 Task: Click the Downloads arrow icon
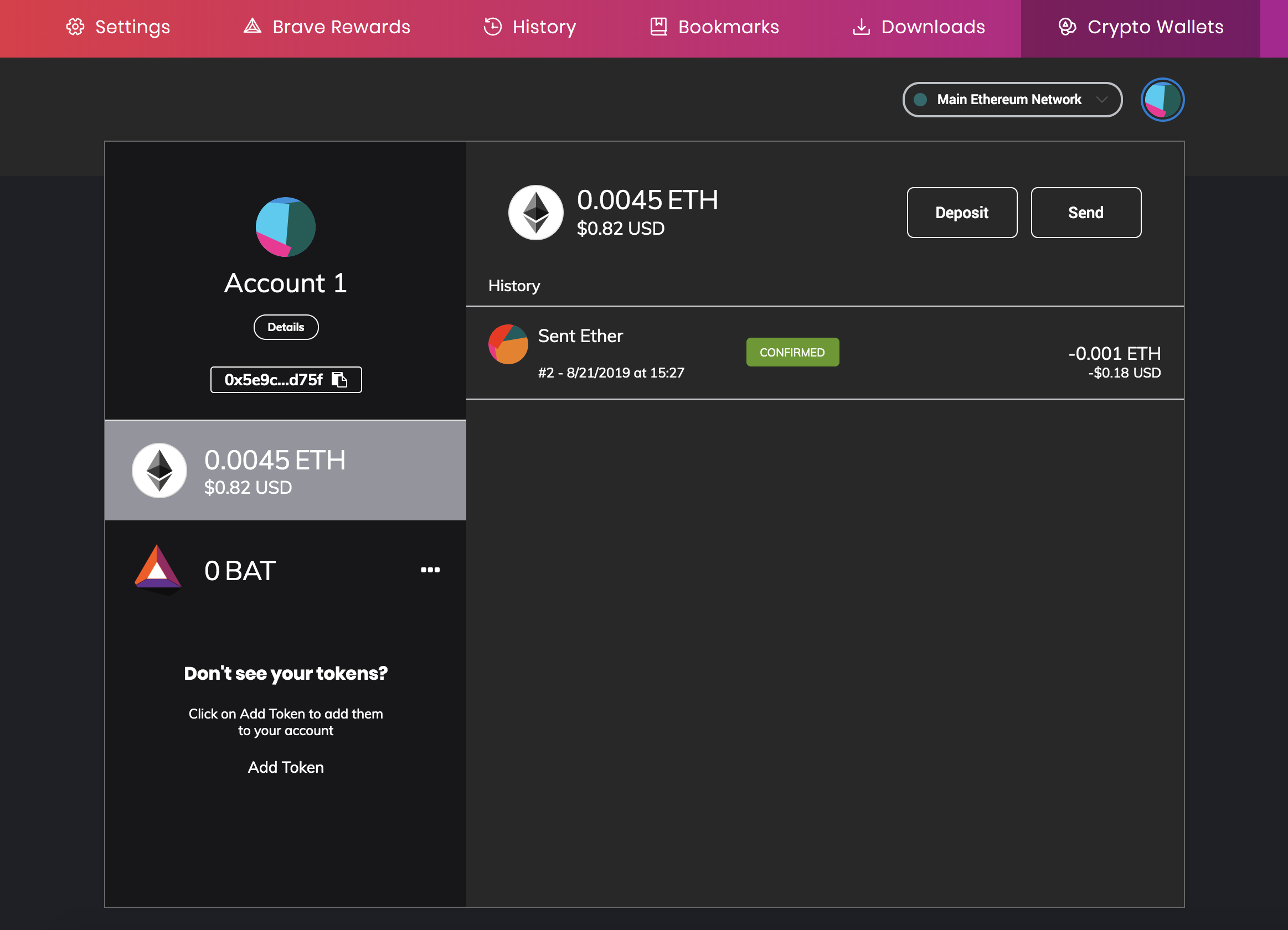[861, 27]
